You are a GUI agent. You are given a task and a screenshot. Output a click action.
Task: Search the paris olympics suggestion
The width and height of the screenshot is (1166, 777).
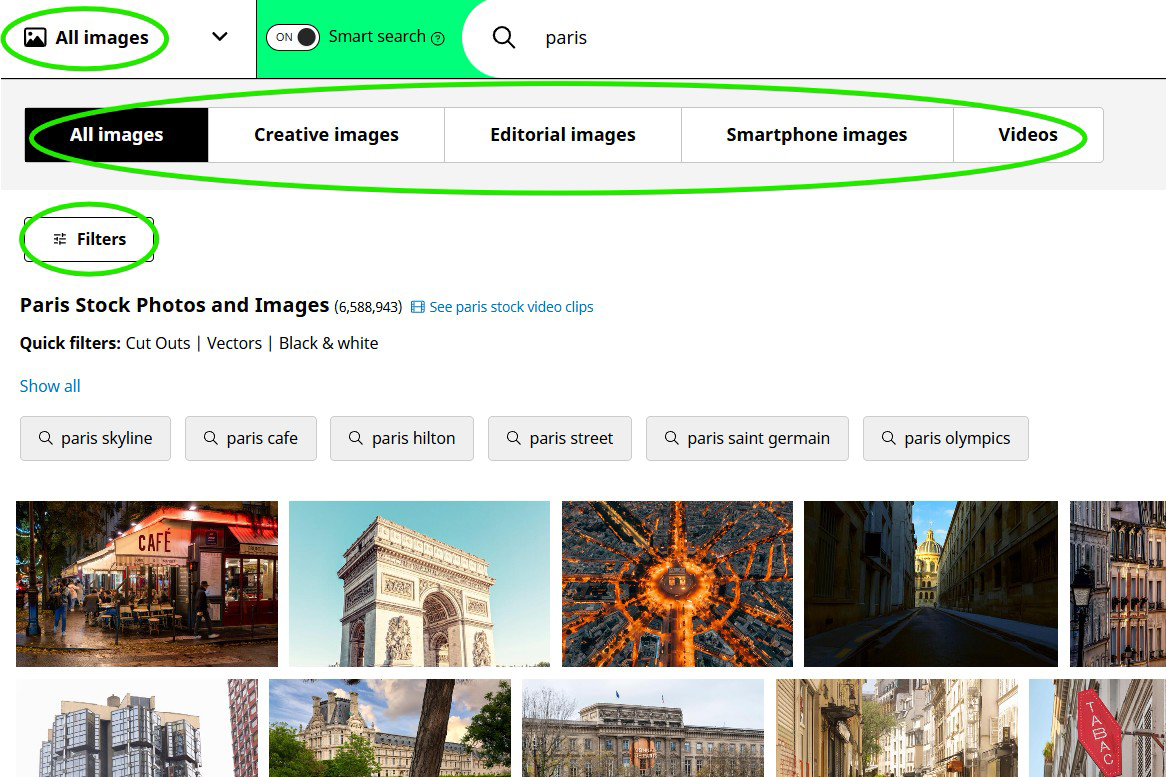point(946,439)
